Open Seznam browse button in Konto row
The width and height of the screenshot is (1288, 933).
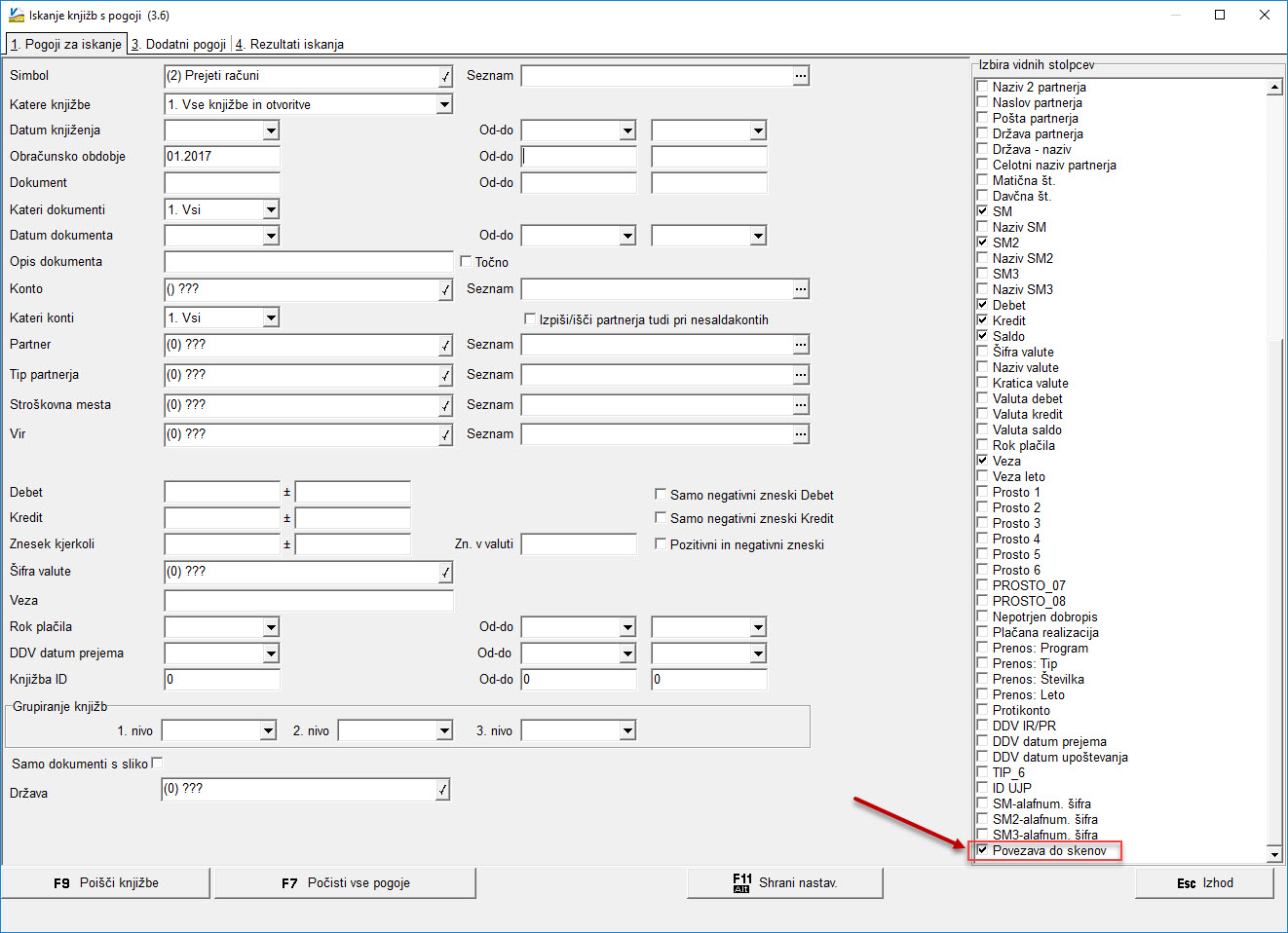801,289
